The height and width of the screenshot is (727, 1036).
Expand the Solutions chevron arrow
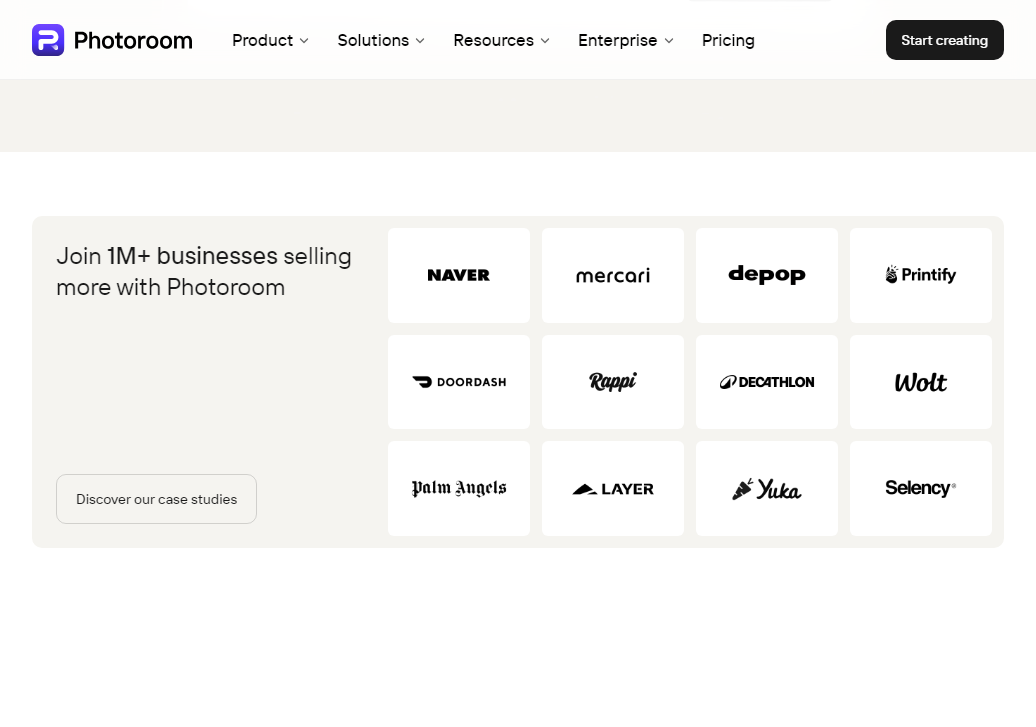420,41
